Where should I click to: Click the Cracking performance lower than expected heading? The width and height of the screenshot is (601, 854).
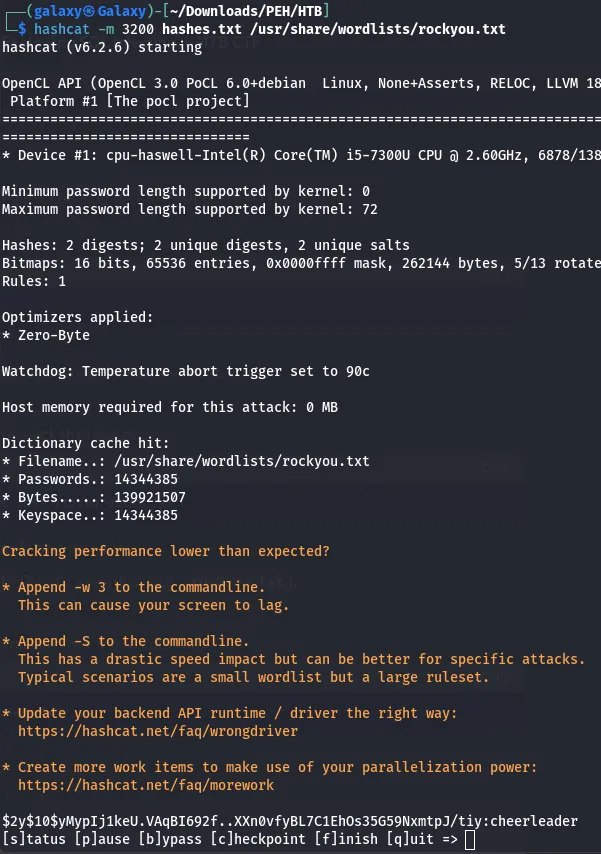pos(166,551)
